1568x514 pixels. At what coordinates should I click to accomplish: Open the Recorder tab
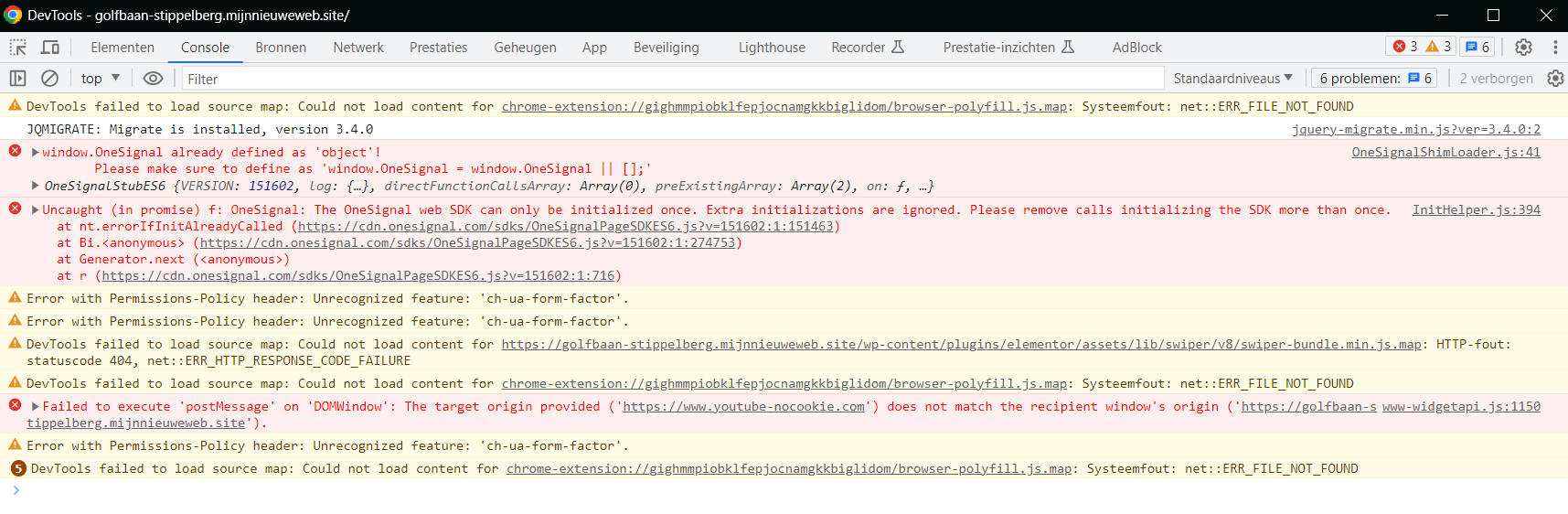click(868, 48)
